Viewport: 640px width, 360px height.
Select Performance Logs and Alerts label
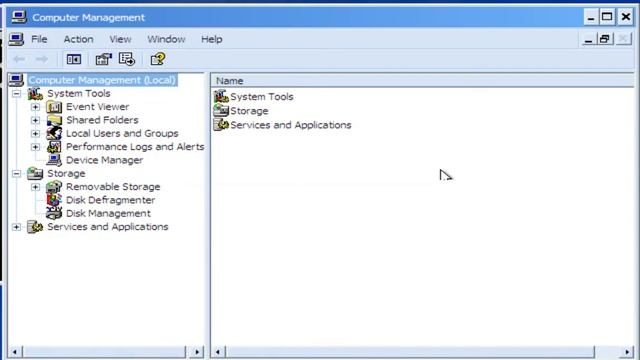[135, 147]
